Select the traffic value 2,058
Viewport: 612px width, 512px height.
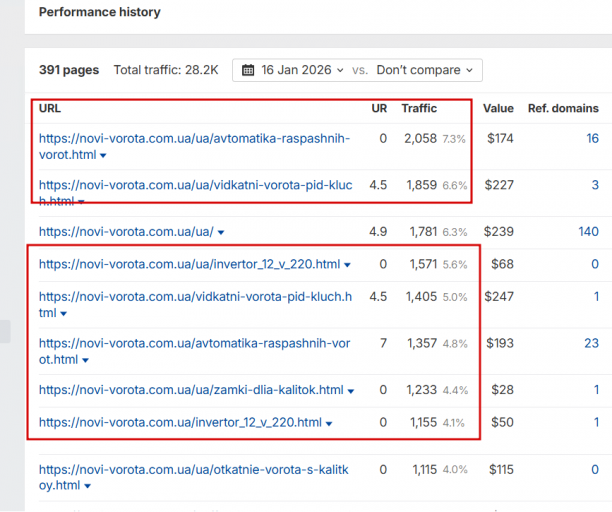pyautogui.click(x=420, y=139)
